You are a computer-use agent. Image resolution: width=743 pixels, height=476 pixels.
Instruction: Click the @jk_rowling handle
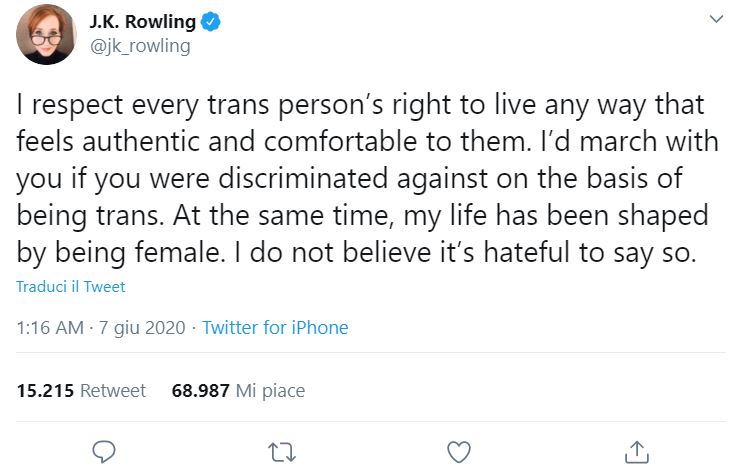(140, 46)
